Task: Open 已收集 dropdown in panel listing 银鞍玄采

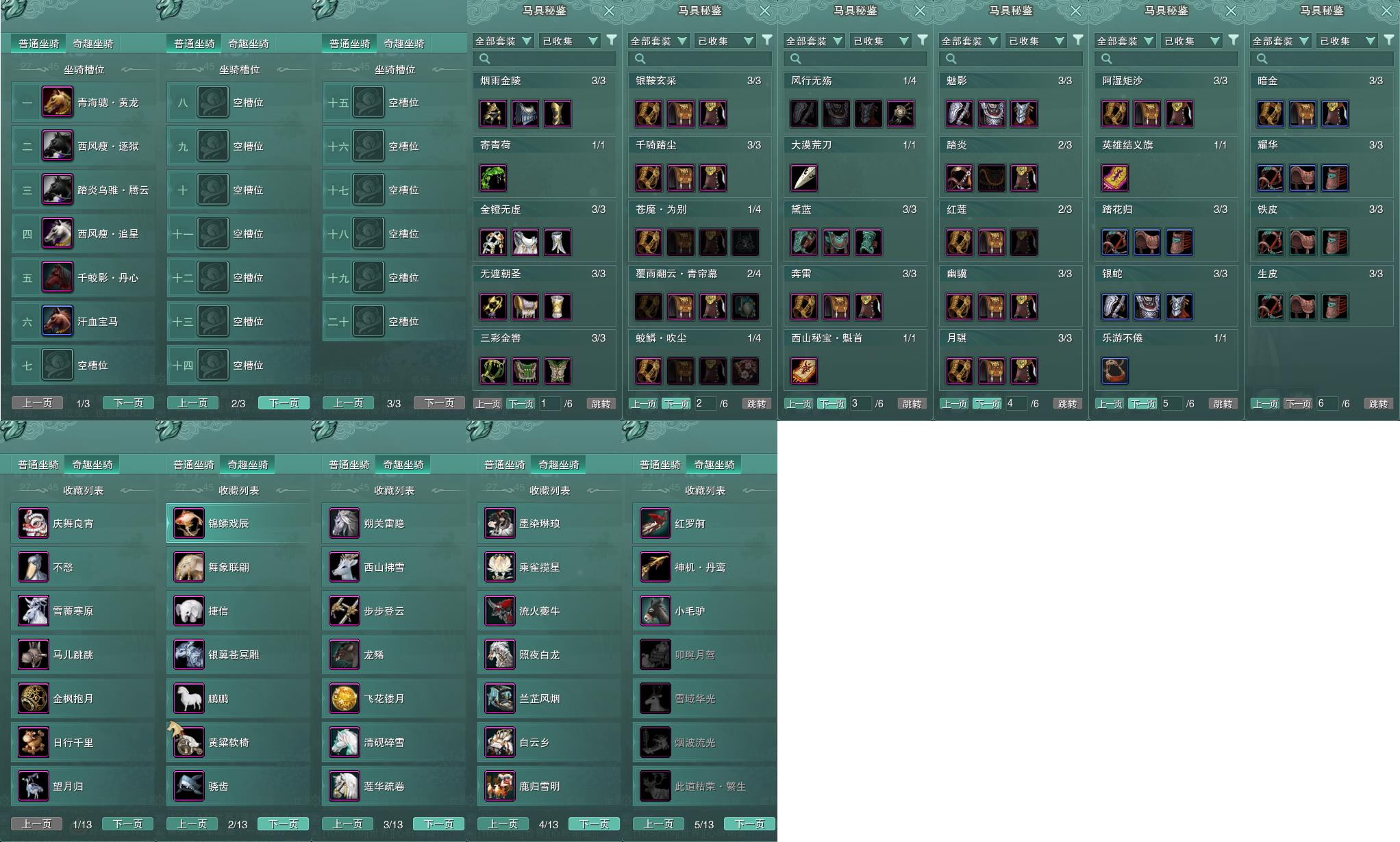Action: [725, 41]
